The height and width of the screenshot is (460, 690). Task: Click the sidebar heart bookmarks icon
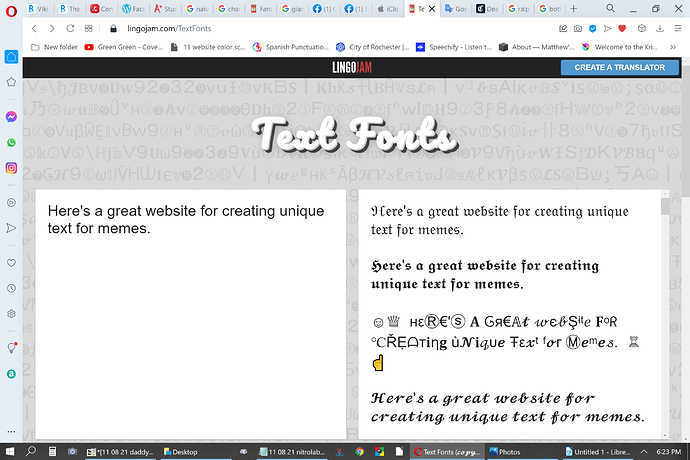[x=11, y=262]
